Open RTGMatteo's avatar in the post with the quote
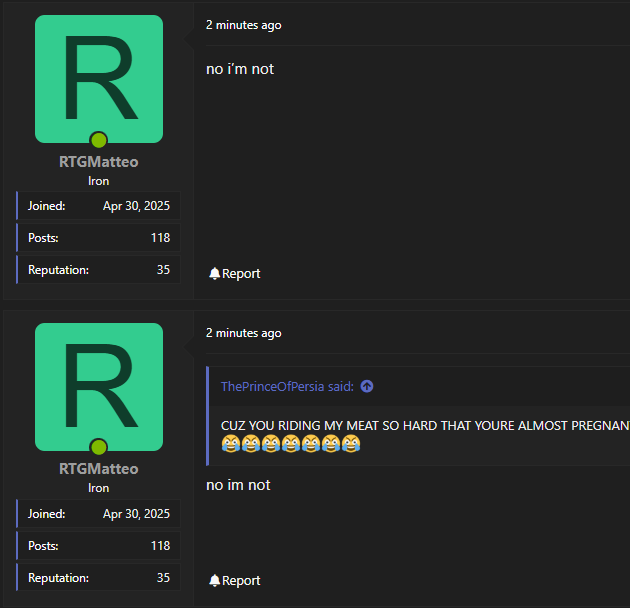 (98, 386)
